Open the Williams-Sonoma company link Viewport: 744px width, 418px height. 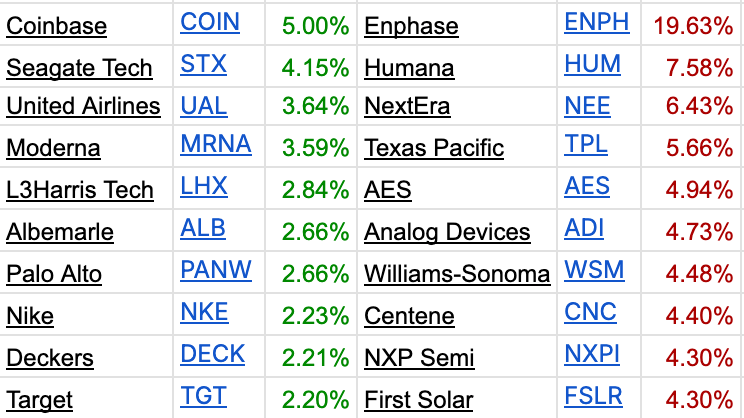click(457, 274)
